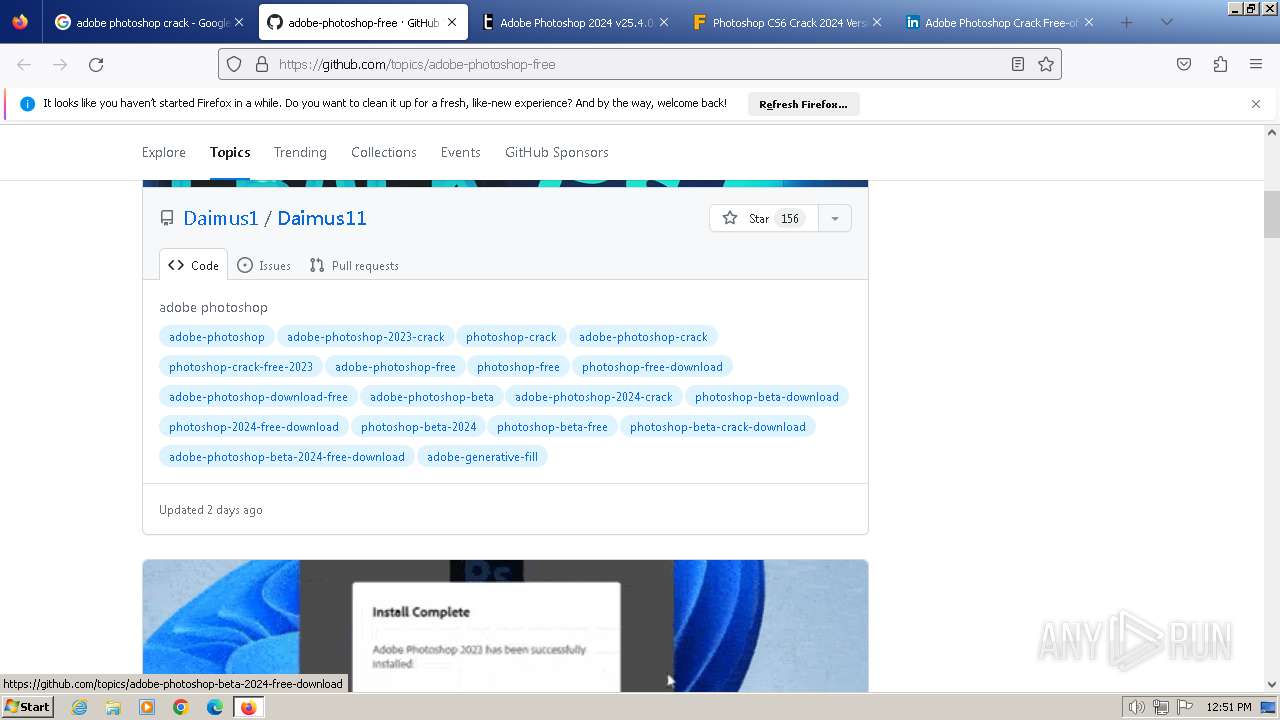Screen dimensions: 1280x720
Task: Open the Windows Start button
Action: point(27,707)
